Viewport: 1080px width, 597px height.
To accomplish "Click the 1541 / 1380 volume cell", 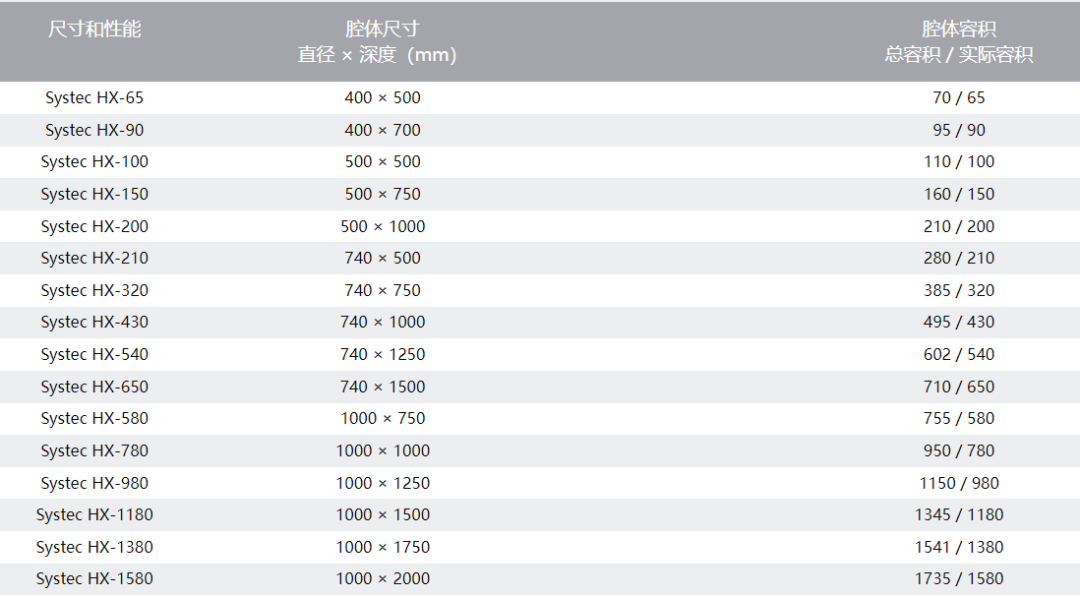I will click(x=958, y=547).
